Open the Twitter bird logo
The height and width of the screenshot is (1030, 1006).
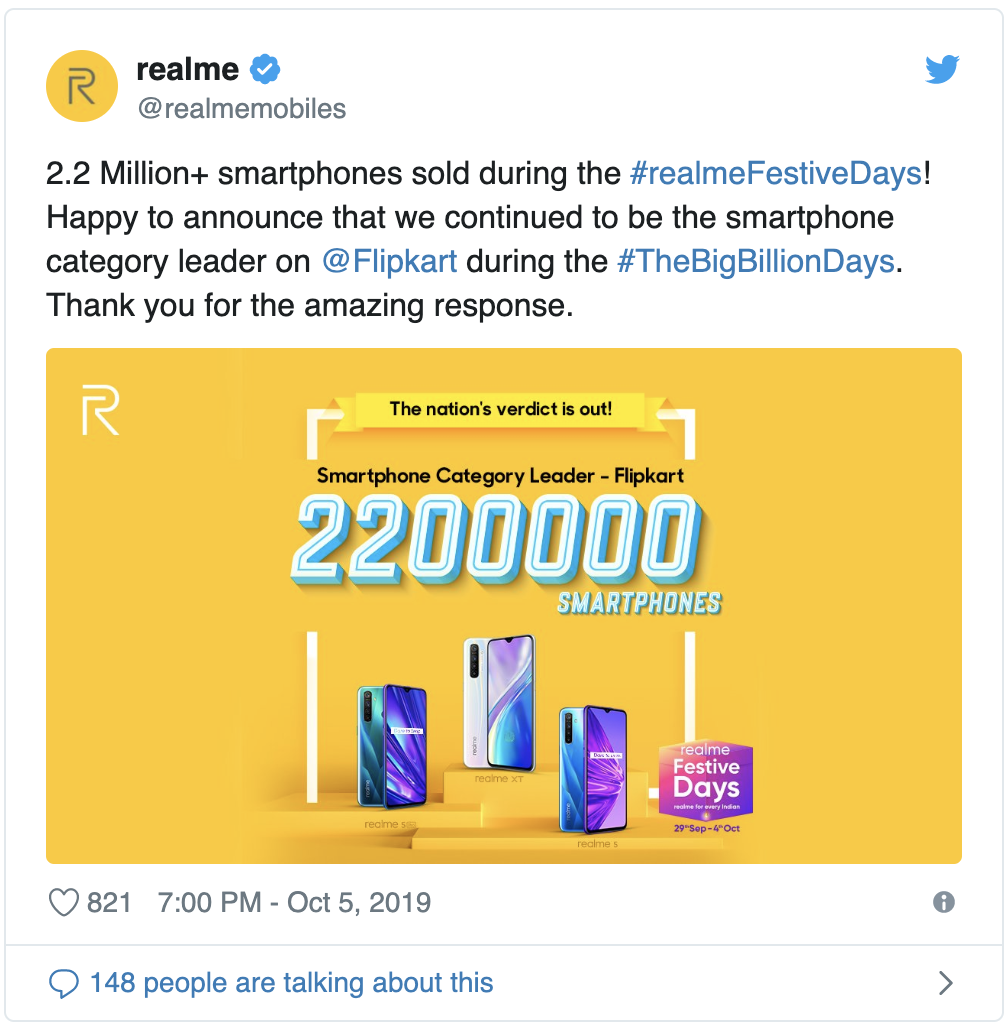[942, 69]
